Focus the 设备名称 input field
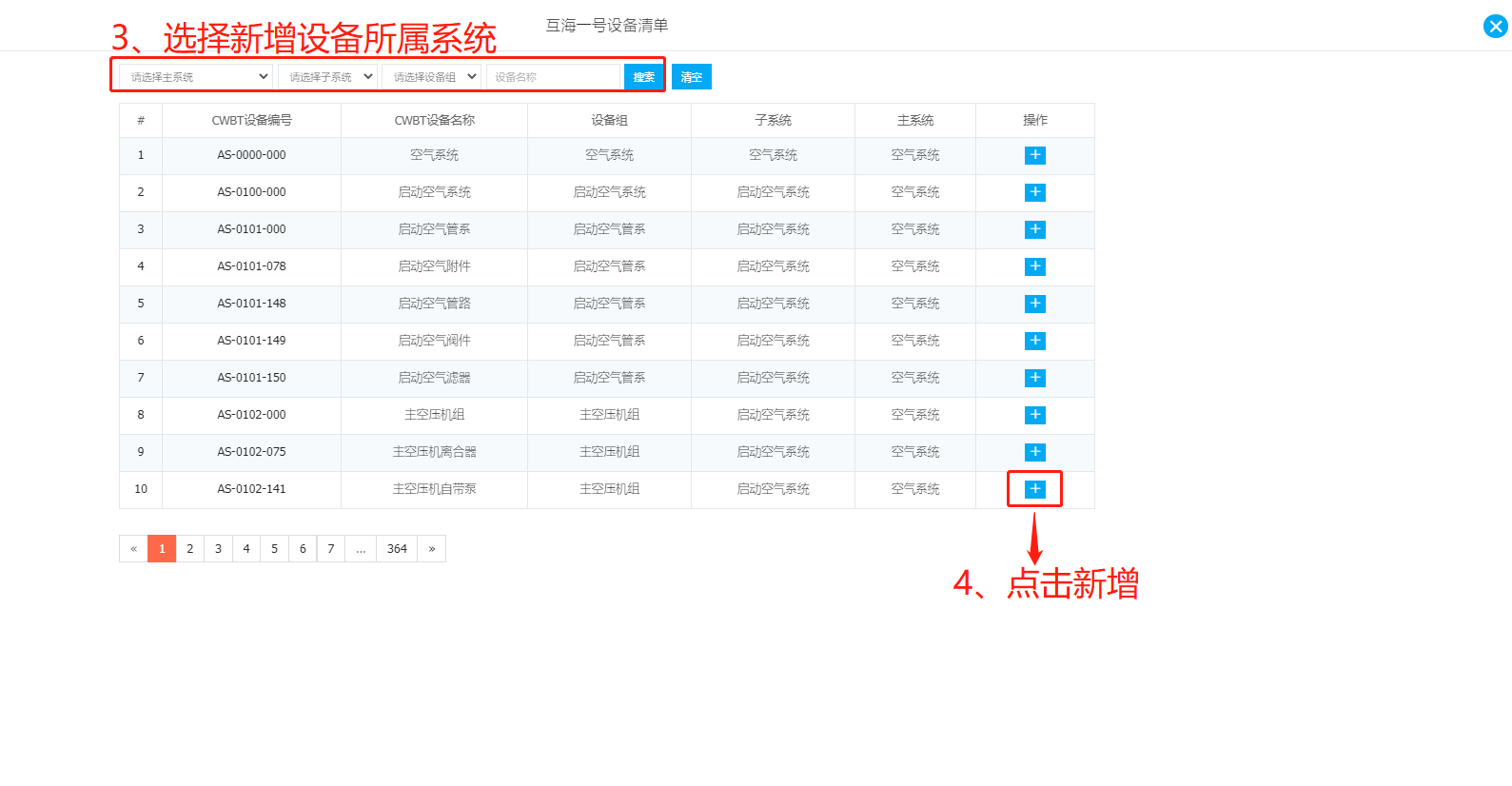This screenshot has width=1512, height=786. pos(553,77)
